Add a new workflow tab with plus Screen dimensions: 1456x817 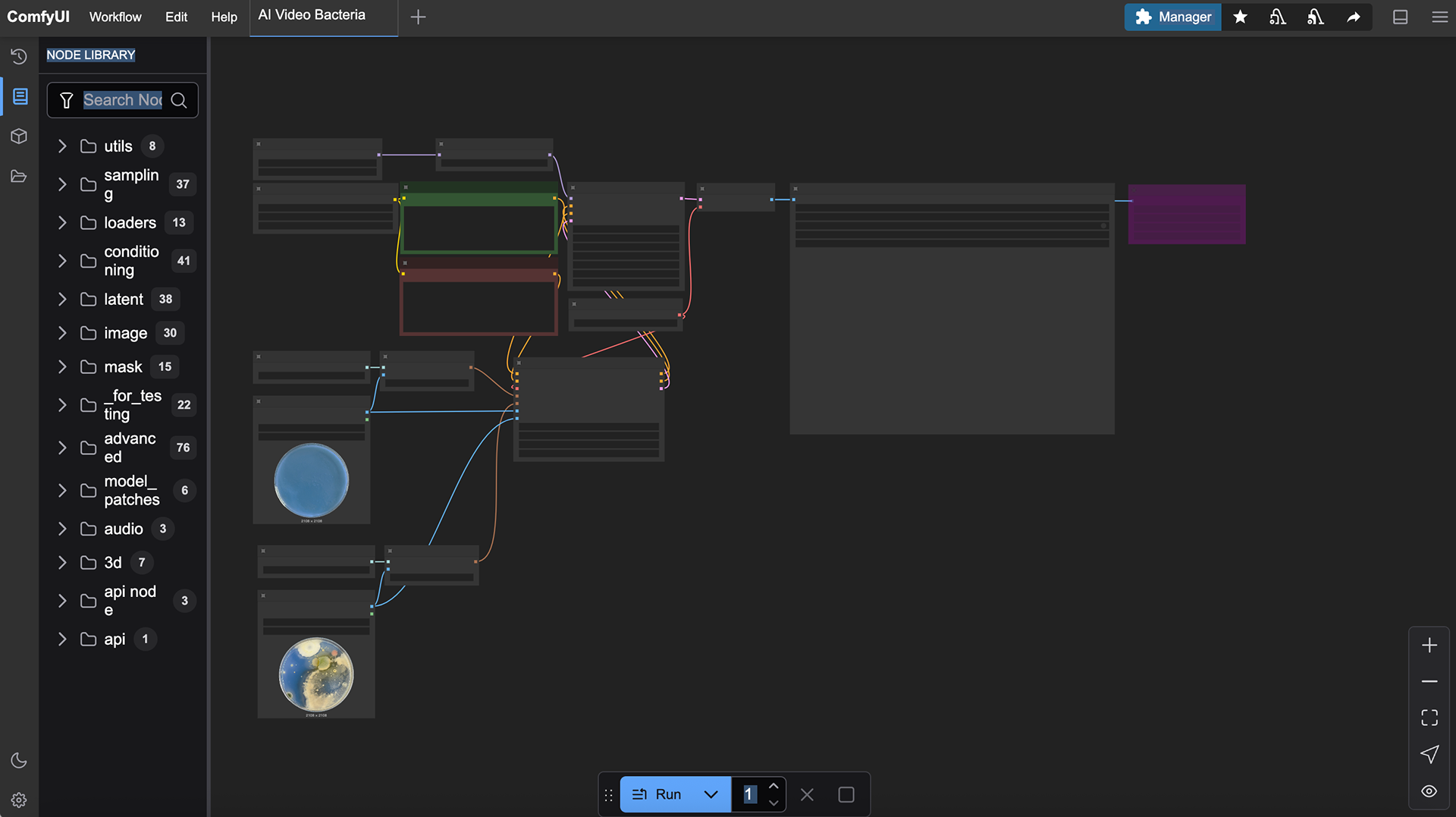click(x=418, y=17)
